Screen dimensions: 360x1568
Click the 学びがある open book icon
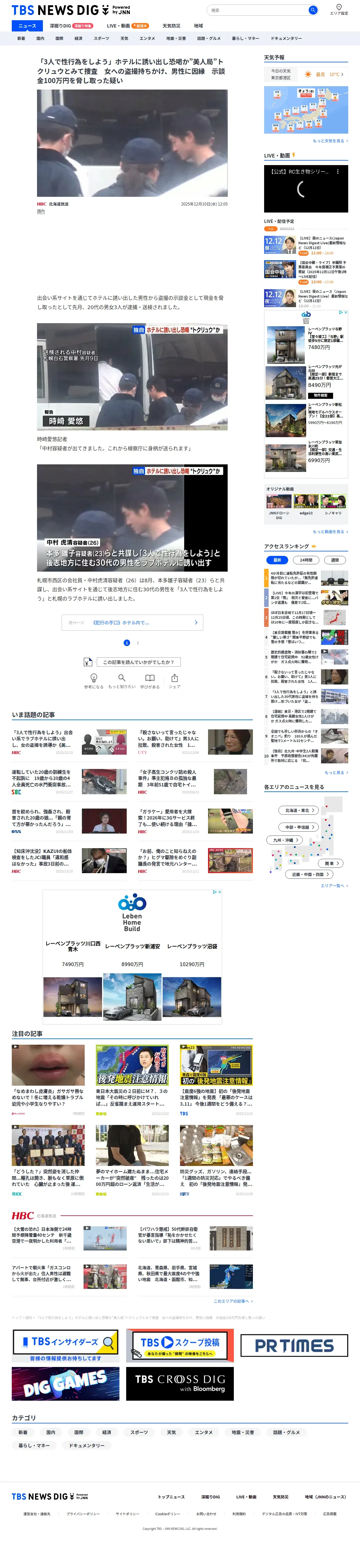pyautogui.click(x=150, y=677)
